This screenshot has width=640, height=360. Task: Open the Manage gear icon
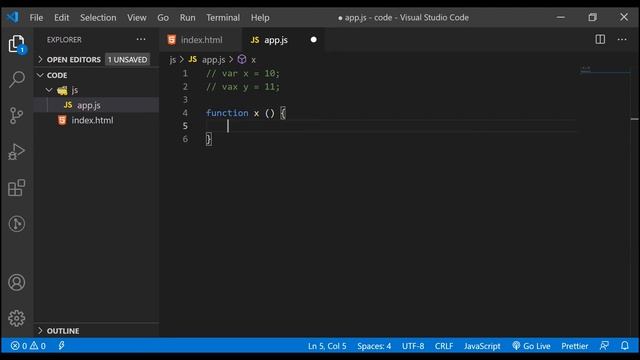tap(17, 318)
